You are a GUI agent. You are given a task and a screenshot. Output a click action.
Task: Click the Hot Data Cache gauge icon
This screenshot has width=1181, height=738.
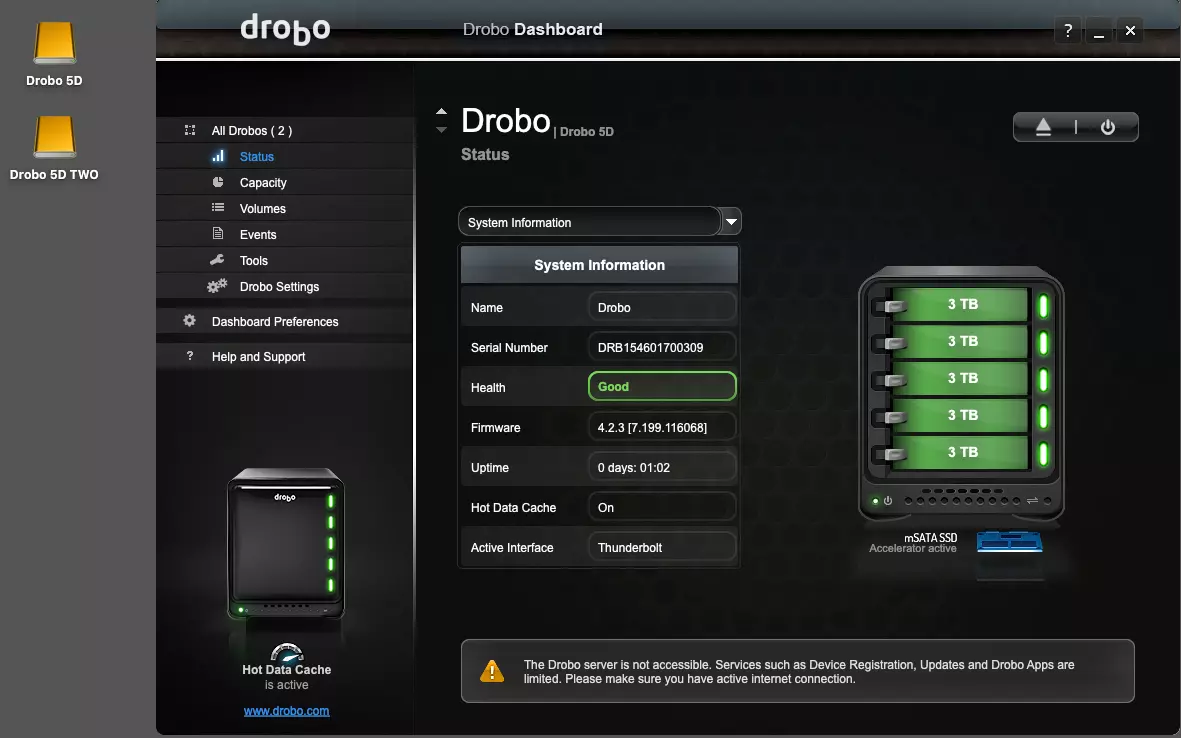[286, 652]
